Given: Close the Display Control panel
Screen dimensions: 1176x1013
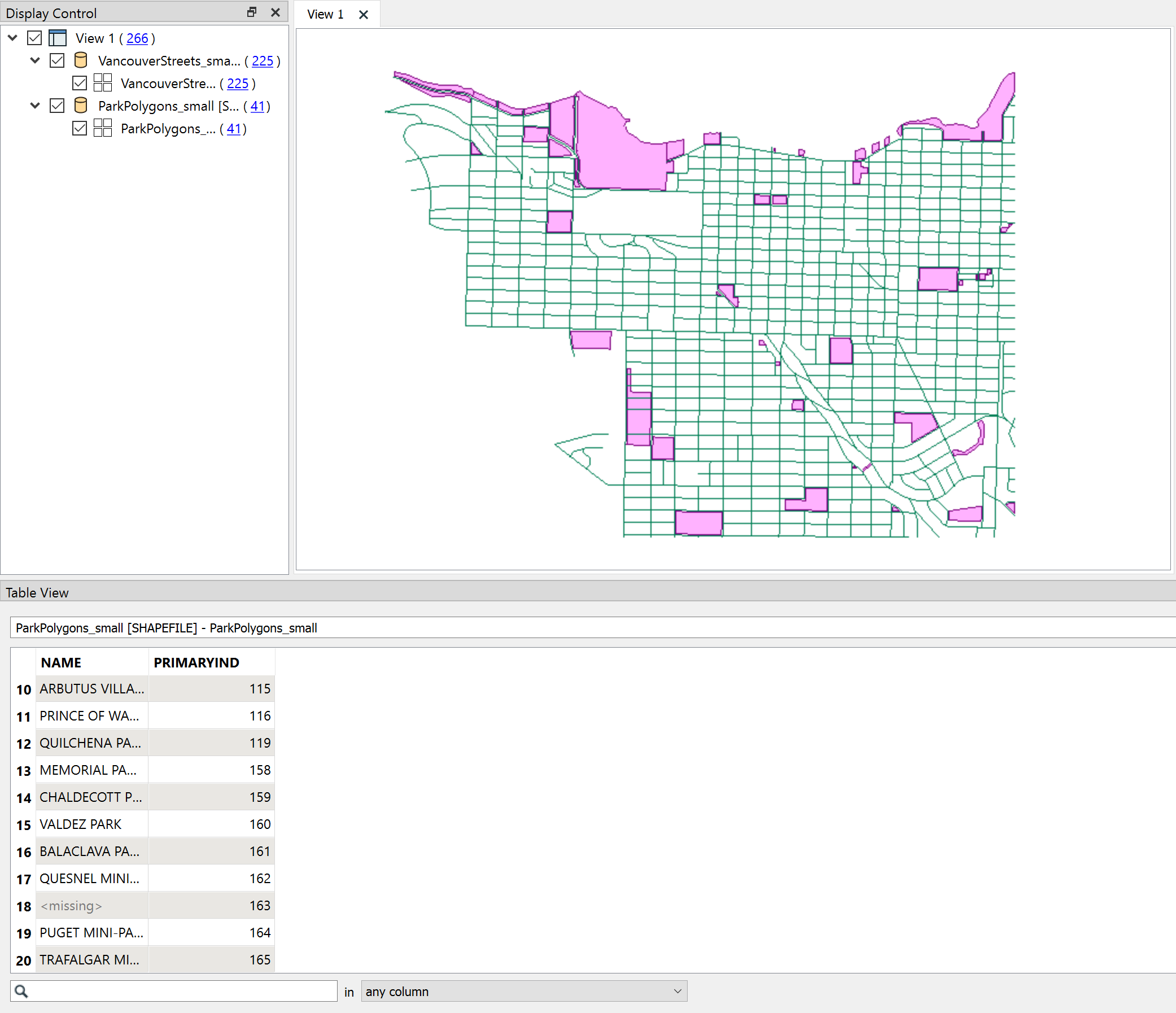Looking at the screenshot, I should click(x=276, y=12).
